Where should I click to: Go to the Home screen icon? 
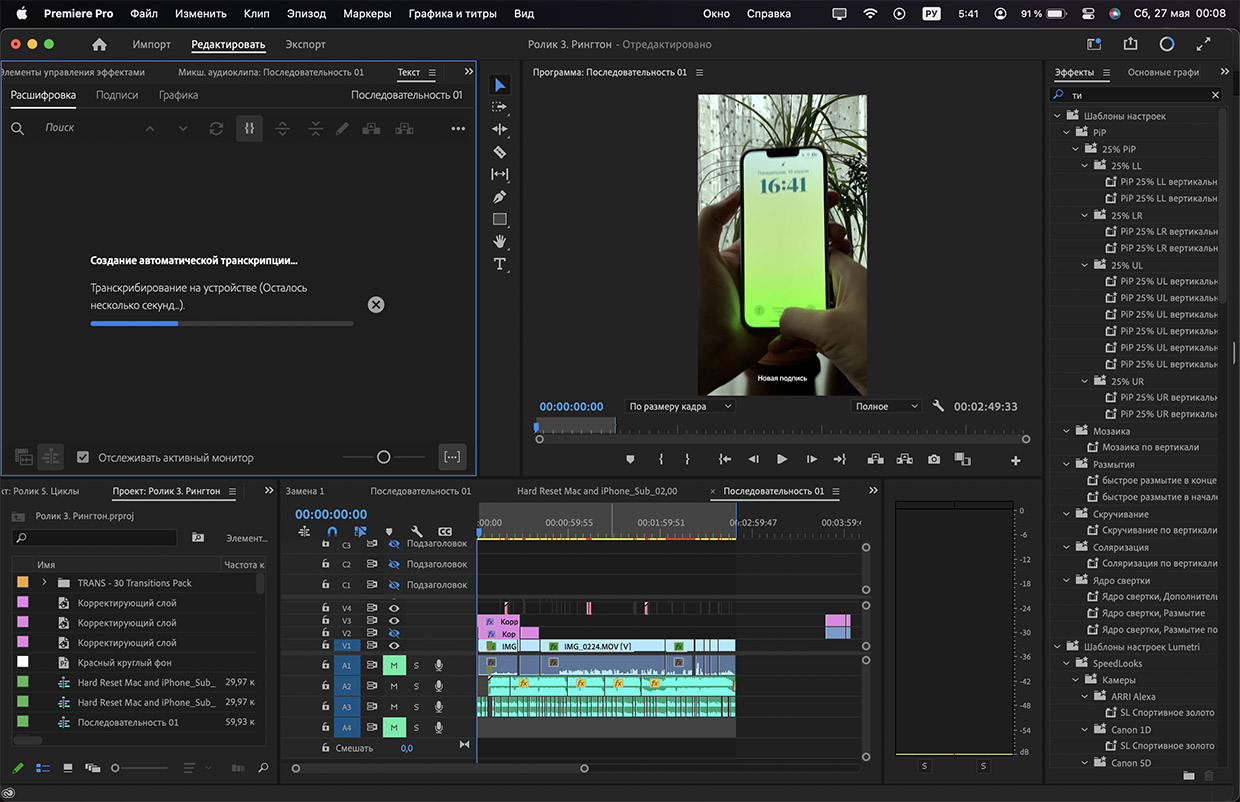(99, 44)
